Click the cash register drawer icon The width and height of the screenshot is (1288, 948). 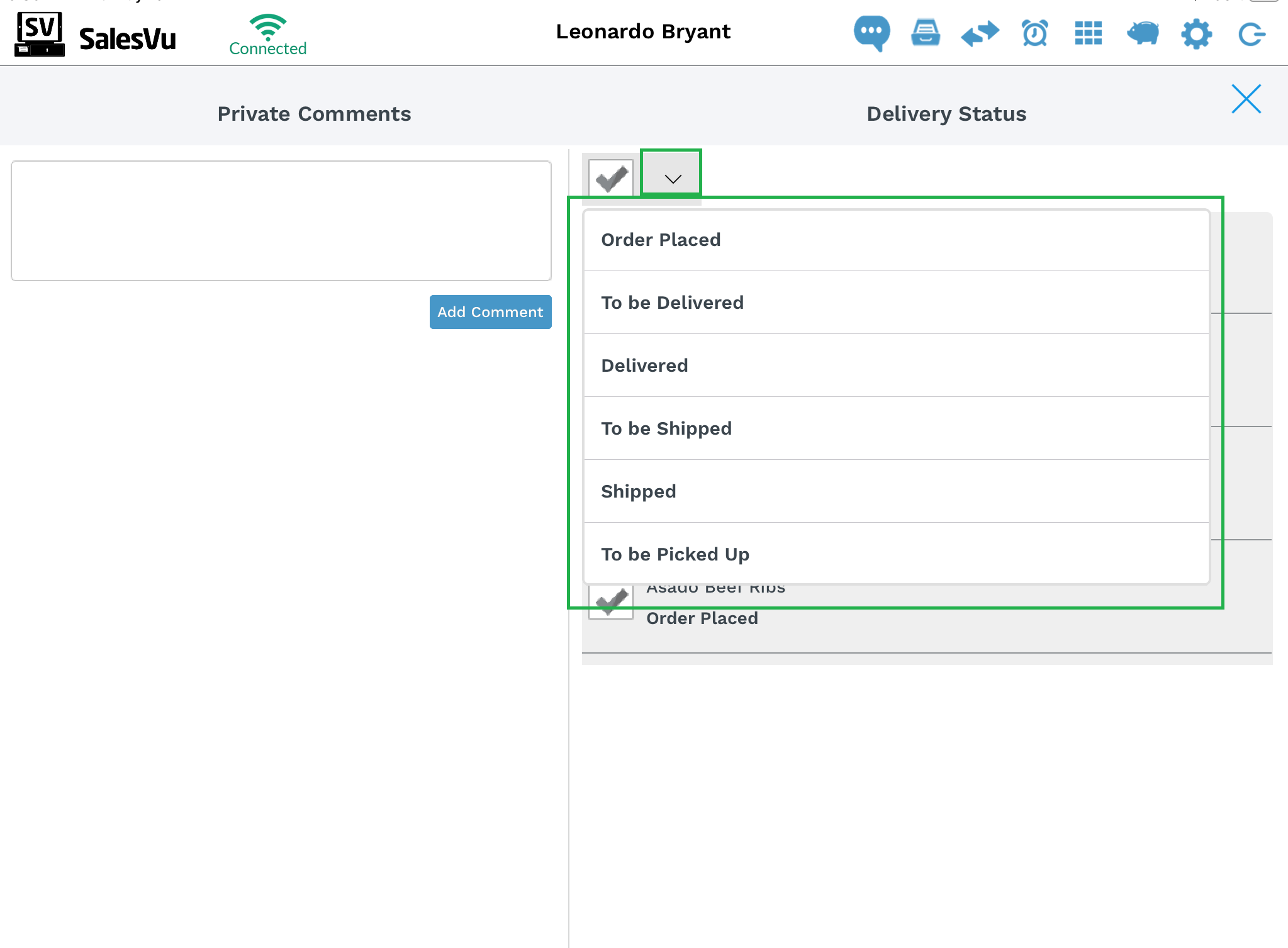pyautogui.click(x=925, y=33)
